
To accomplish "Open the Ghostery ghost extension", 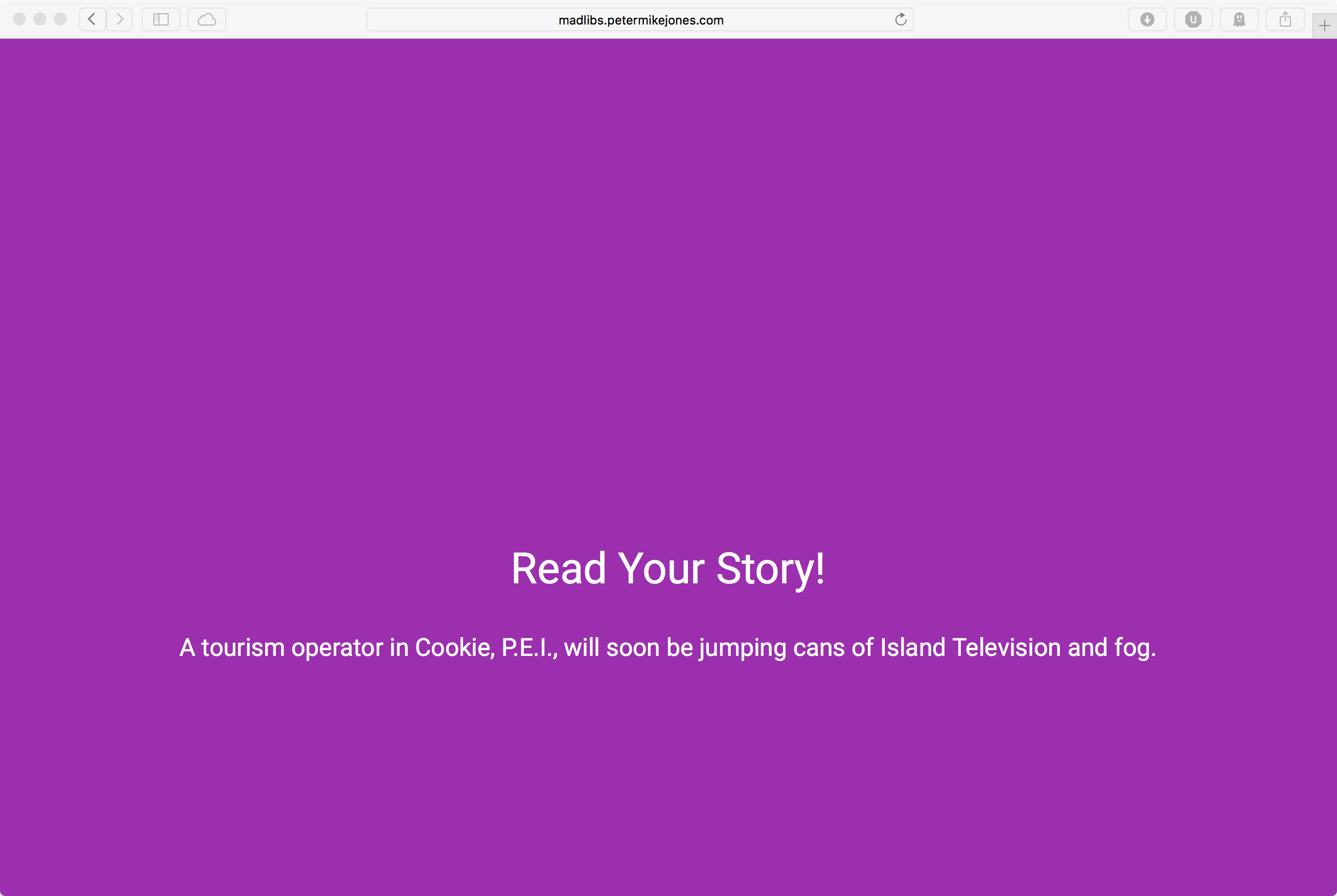I will [1239, 19].
